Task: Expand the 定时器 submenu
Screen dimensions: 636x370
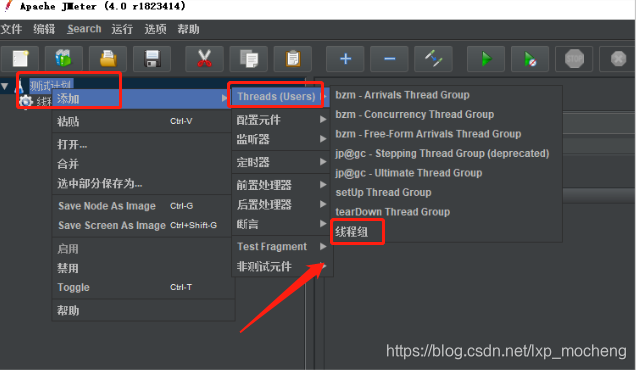Action: point(281,162)
